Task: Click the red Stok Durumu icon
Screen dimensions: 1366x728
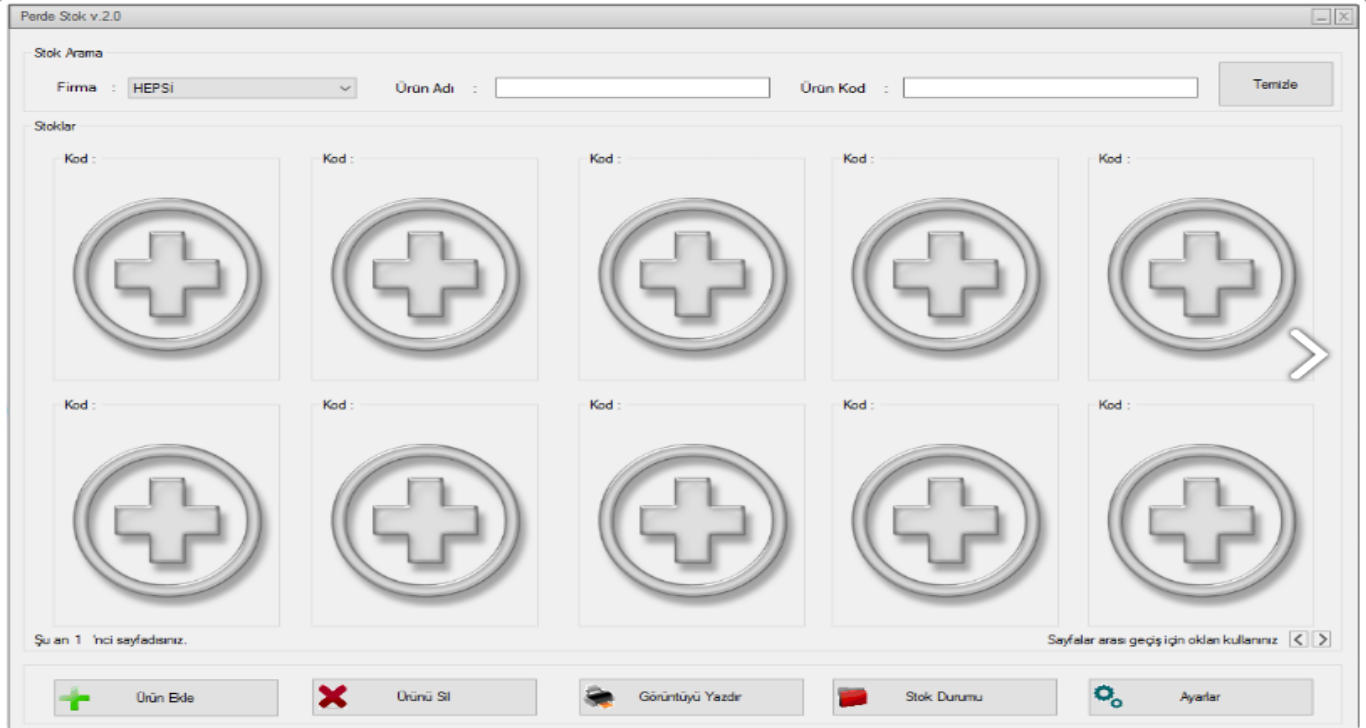Action: 852,697
